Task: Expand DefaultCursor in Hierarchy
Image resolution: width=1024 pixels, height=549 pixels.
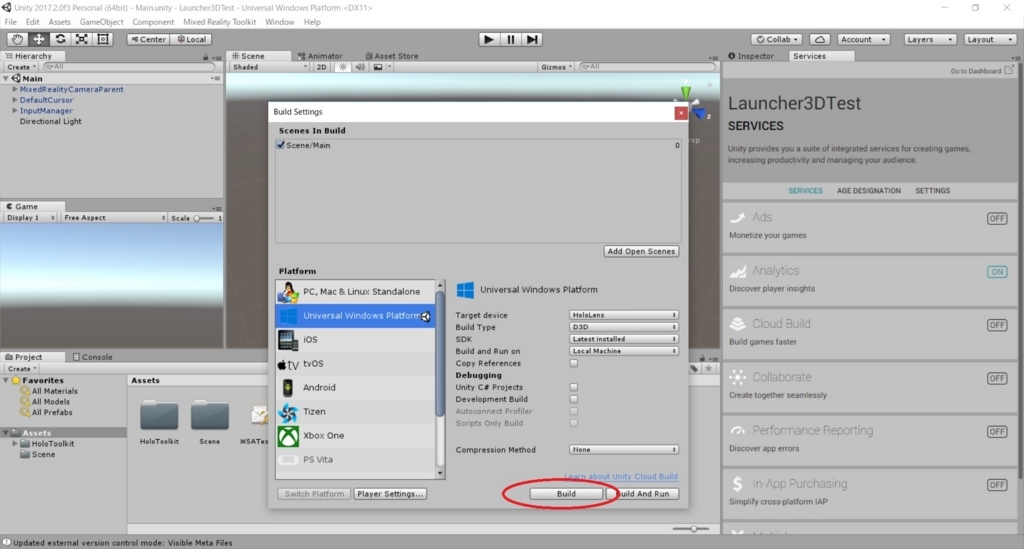Action: pyautogui.click(x=15, y=100)
